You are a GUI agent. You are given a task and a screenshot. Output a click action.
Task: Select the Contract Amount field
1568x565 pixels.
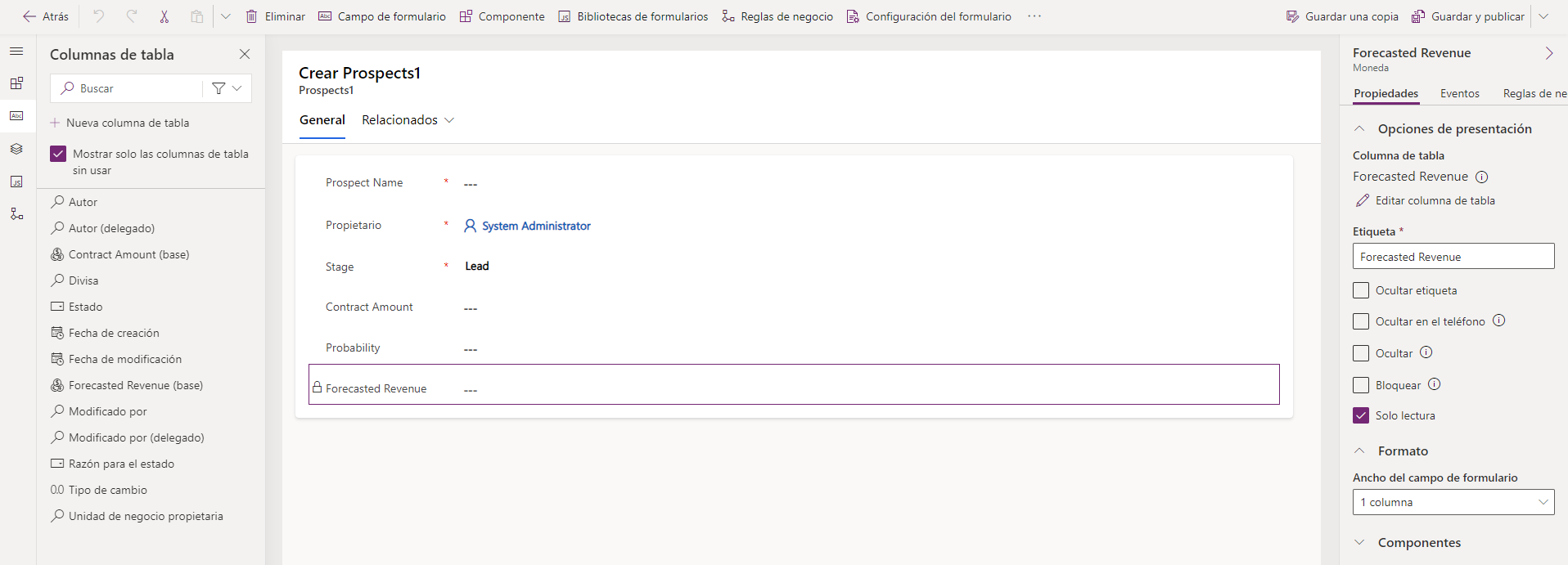pyautogui.click(x=794, y=307)
